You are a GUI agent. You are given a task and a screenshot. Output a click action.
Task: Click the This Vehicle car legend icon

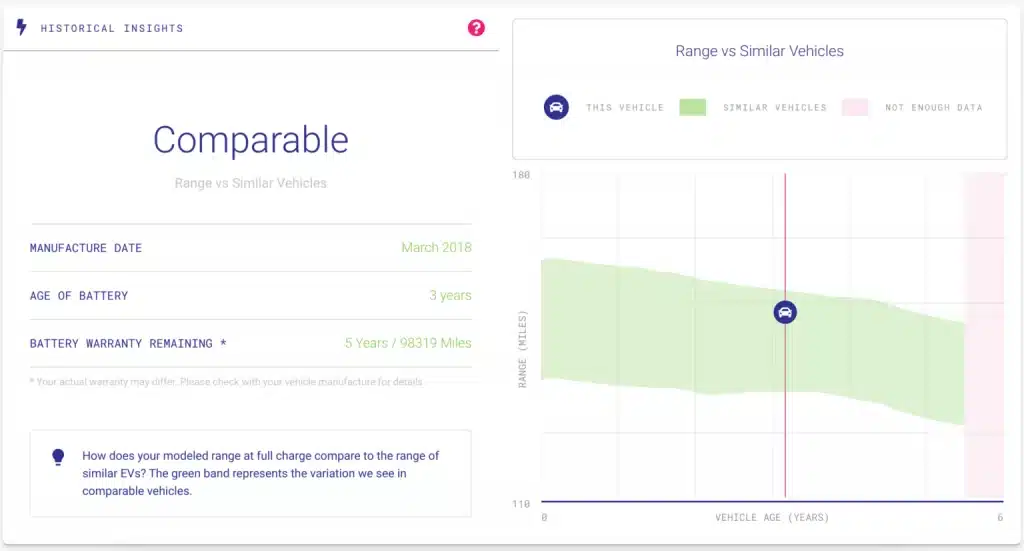point(556,107)
